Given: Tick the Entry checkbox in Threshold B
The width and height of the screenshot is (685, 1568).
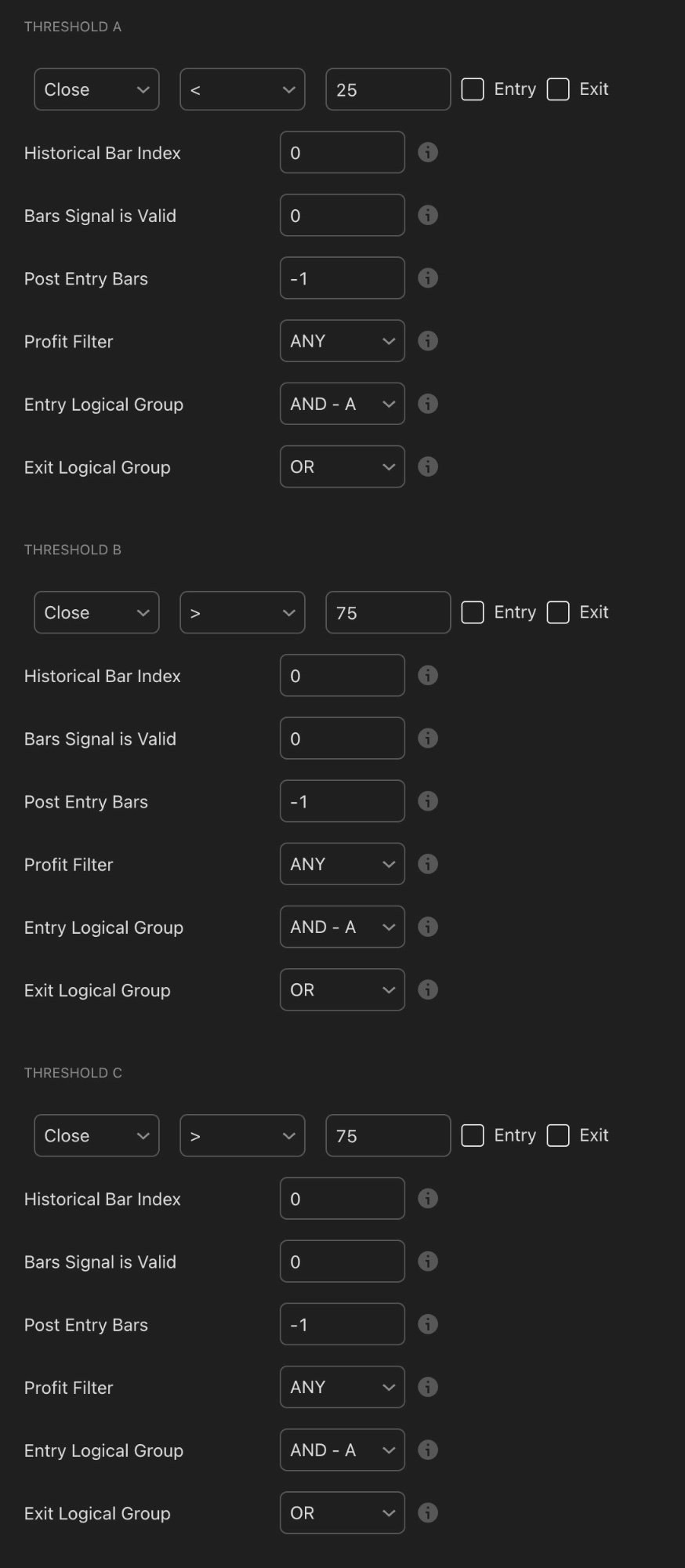Looking at the screenshot, I should [473, 612].
